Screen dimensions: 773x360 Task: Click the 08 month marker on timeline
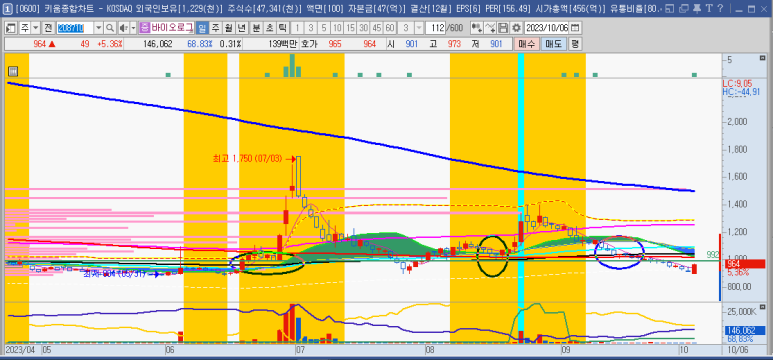pyautogui.click(x=430, y=349)
